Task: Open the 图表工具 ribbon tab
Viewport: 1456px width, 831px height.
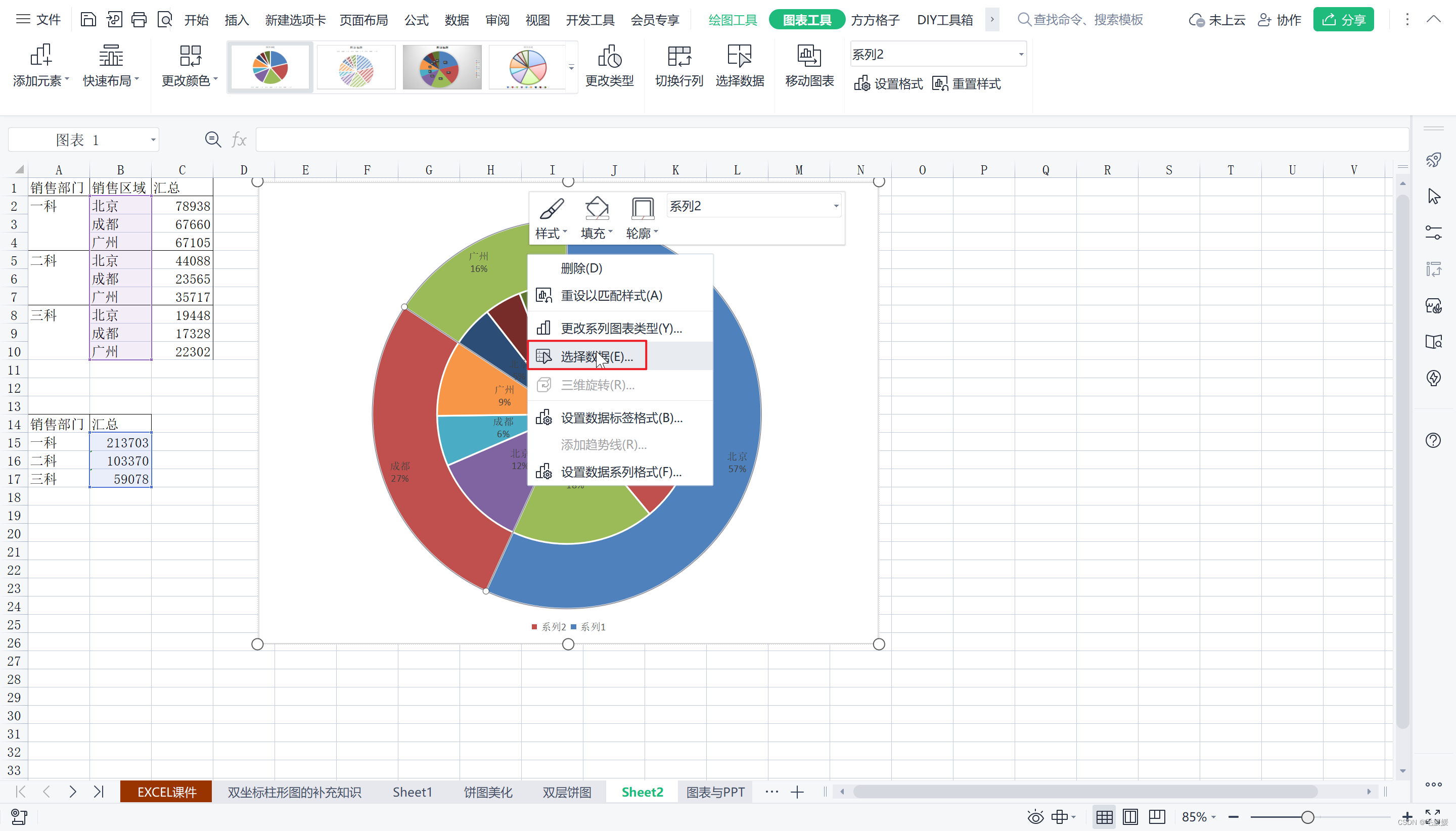Action: (806, 20)
